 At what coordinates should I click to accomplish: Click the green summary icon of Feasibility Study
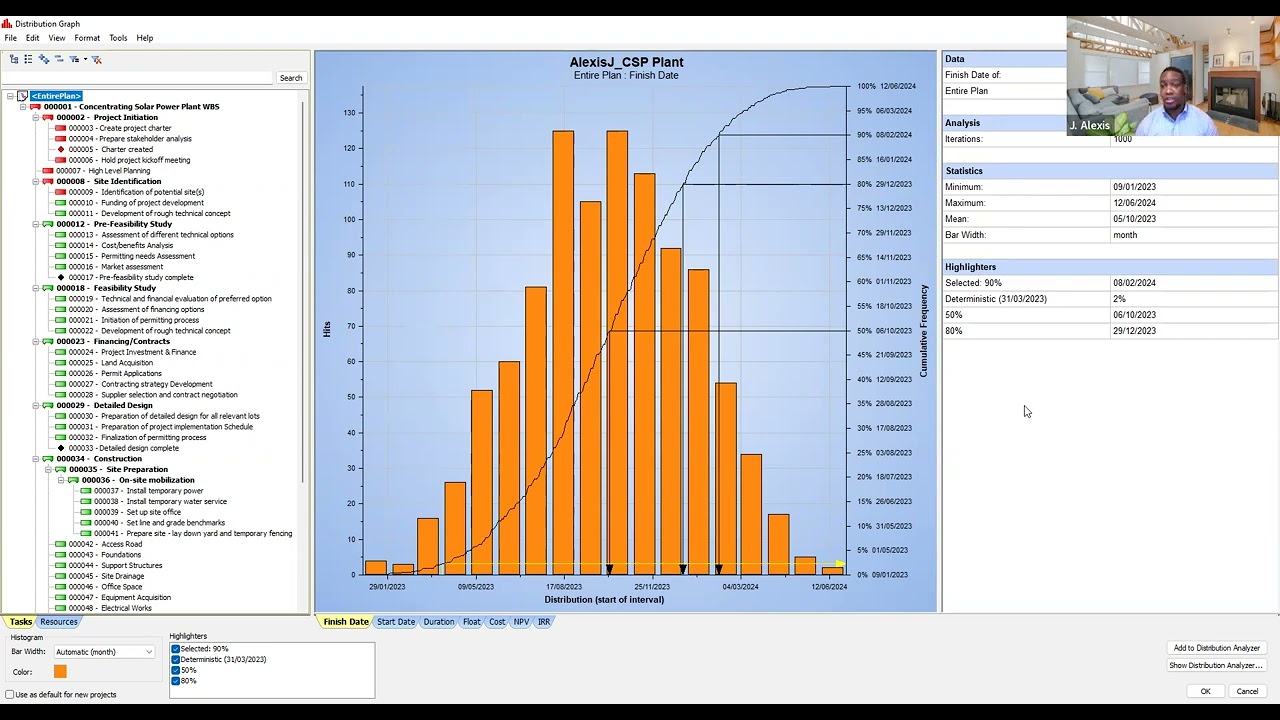pyautogui.click(x=48, y=288)
